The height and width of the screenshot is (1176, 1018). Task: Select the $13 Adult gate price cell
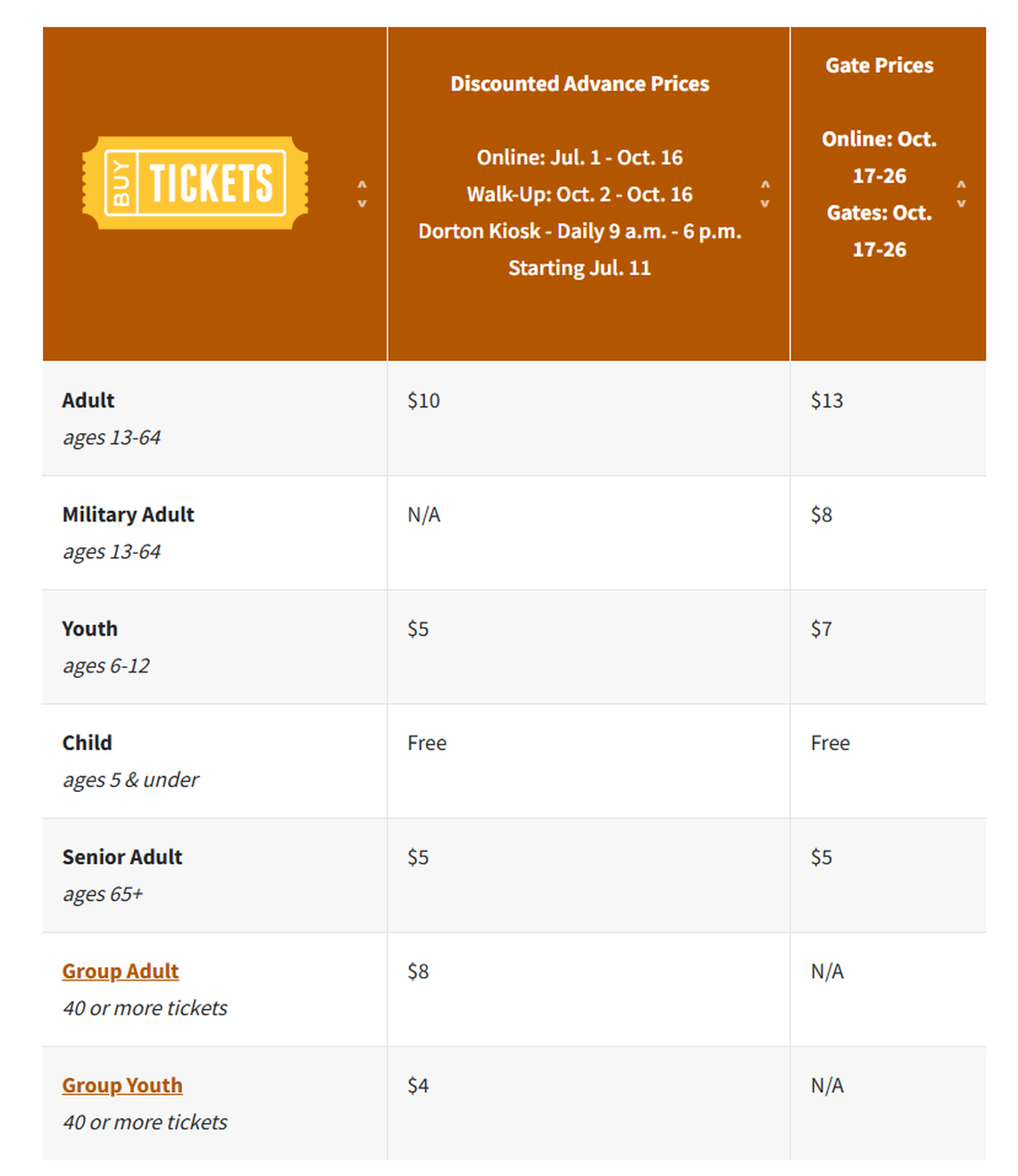pos(826,401)
